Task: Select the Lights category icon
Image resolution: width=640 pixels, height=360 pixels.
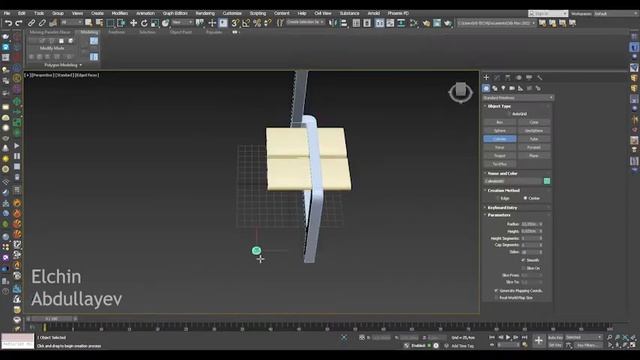Action: [x=503, y=88]
